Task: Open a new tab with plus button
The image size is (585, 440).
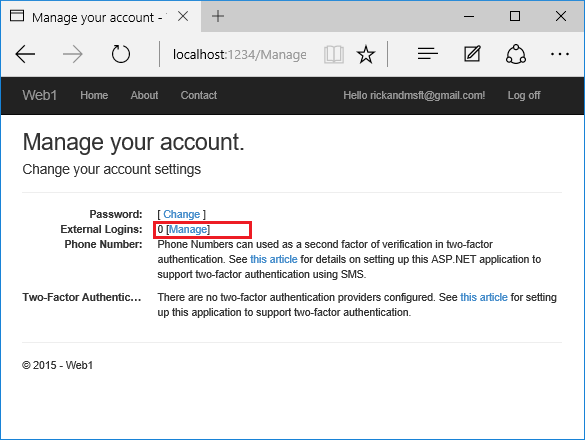Action: tap(218, 16)
